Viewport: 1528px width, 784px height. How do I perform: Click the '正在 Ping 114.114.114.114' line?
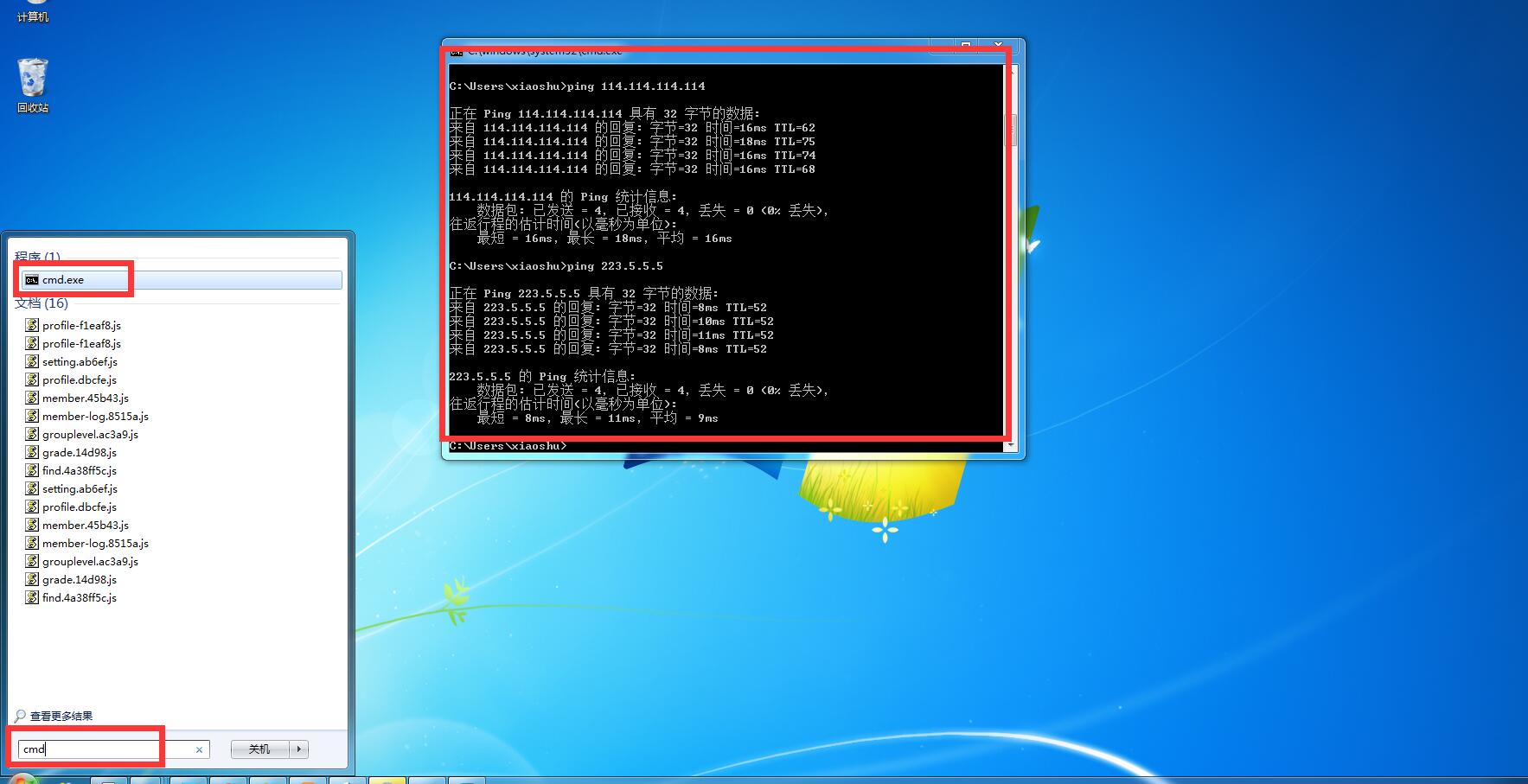pyautogui.click(x=604, y=114)
